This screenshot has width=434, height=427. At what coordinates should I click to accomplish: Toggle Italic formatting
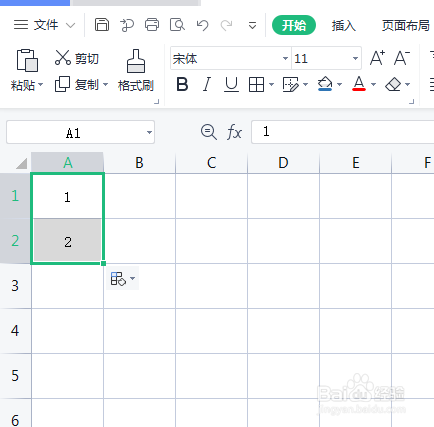tap(207, 84)
